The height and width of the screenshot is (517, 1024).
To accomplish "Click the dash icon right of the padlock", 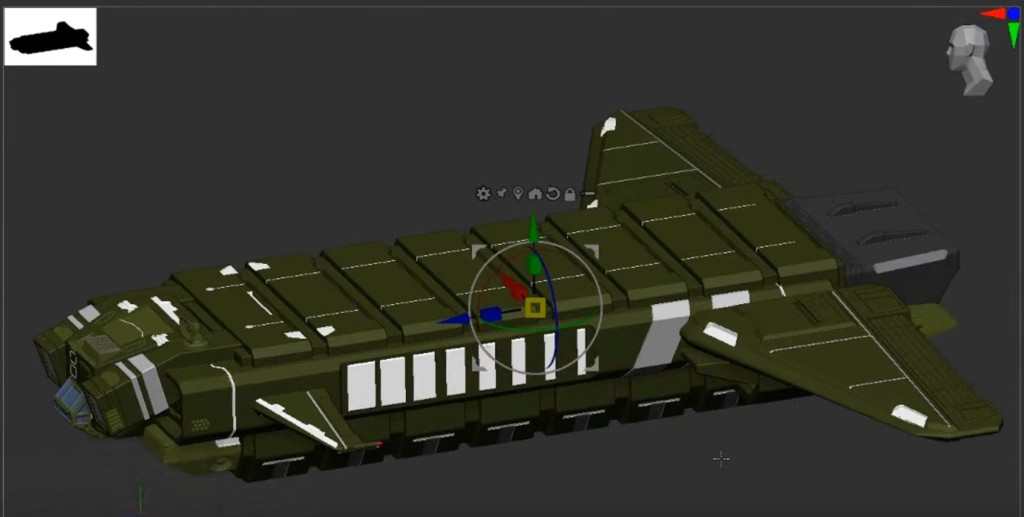I will [587, 193].
